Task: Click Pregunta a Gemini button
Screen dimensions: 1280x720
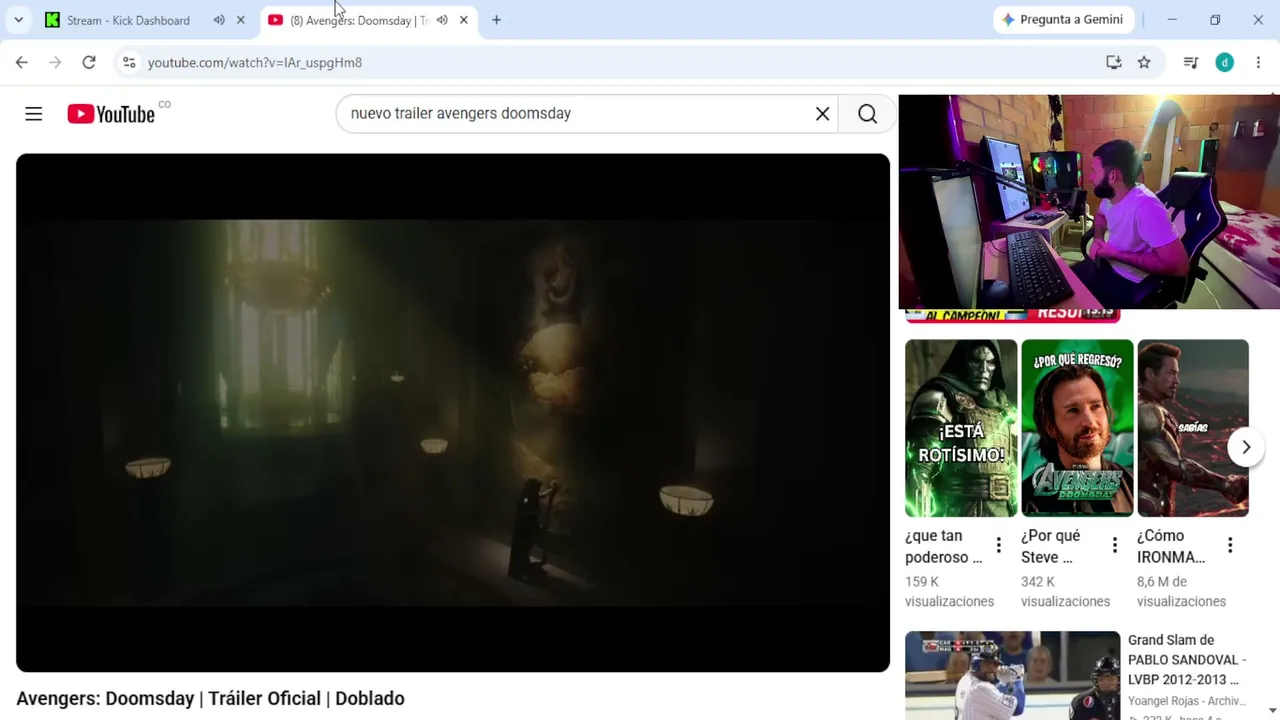Action: point(1062,20)
